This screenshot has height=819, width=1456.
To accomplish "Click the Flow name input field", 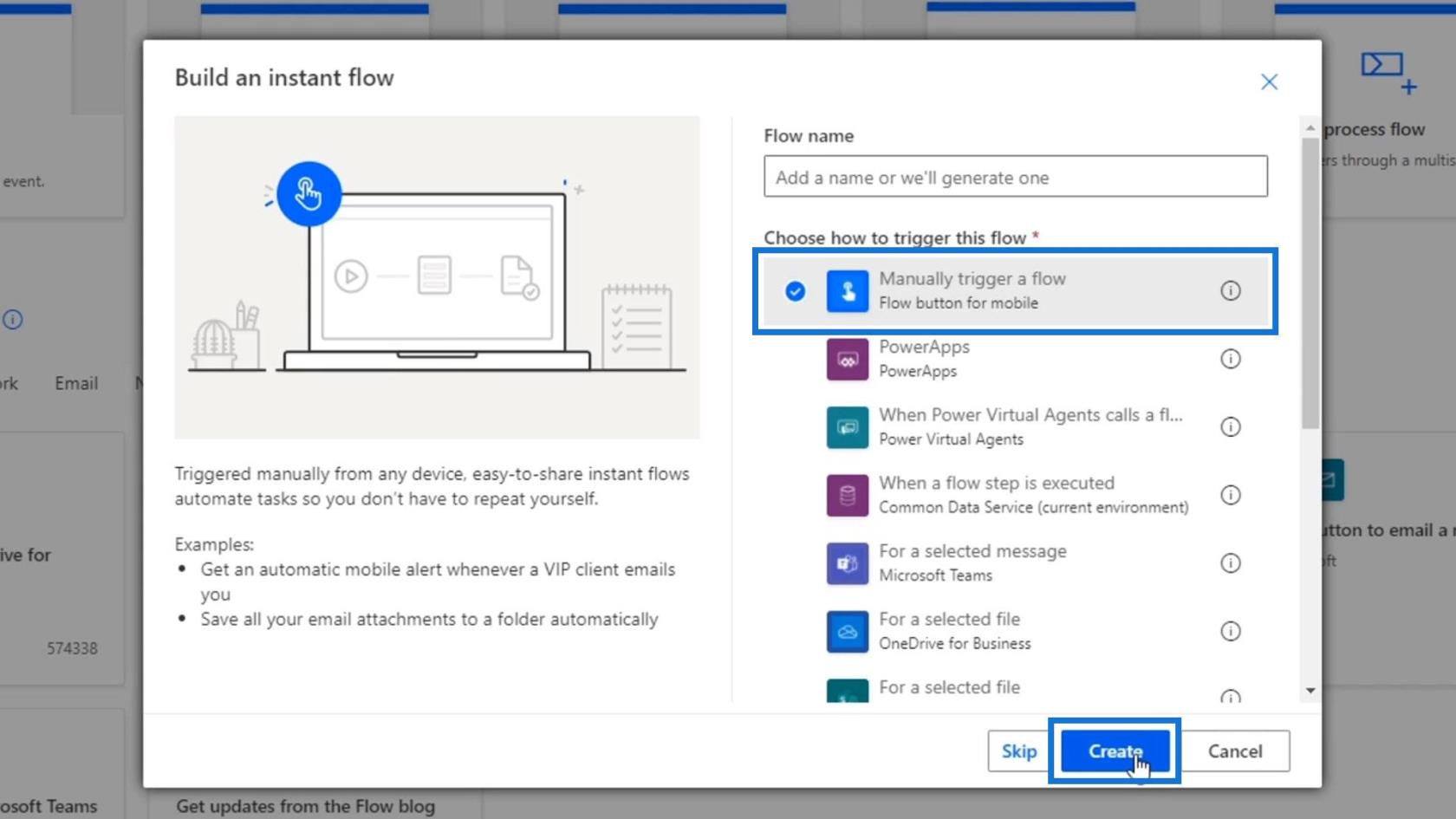I will pos(1015,177).
